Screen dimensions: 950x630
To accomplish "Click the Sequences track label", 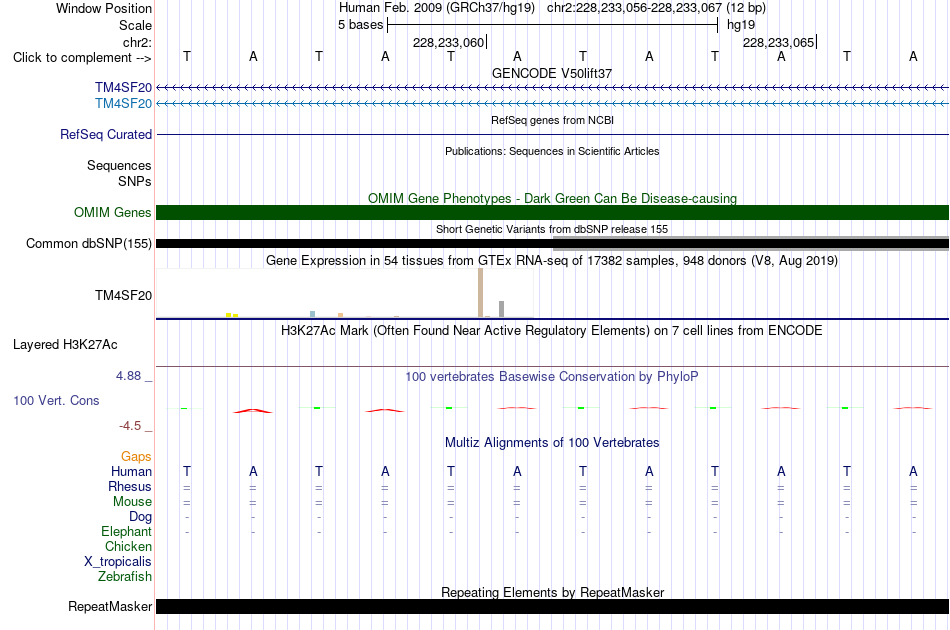I will tap(119, 165).
